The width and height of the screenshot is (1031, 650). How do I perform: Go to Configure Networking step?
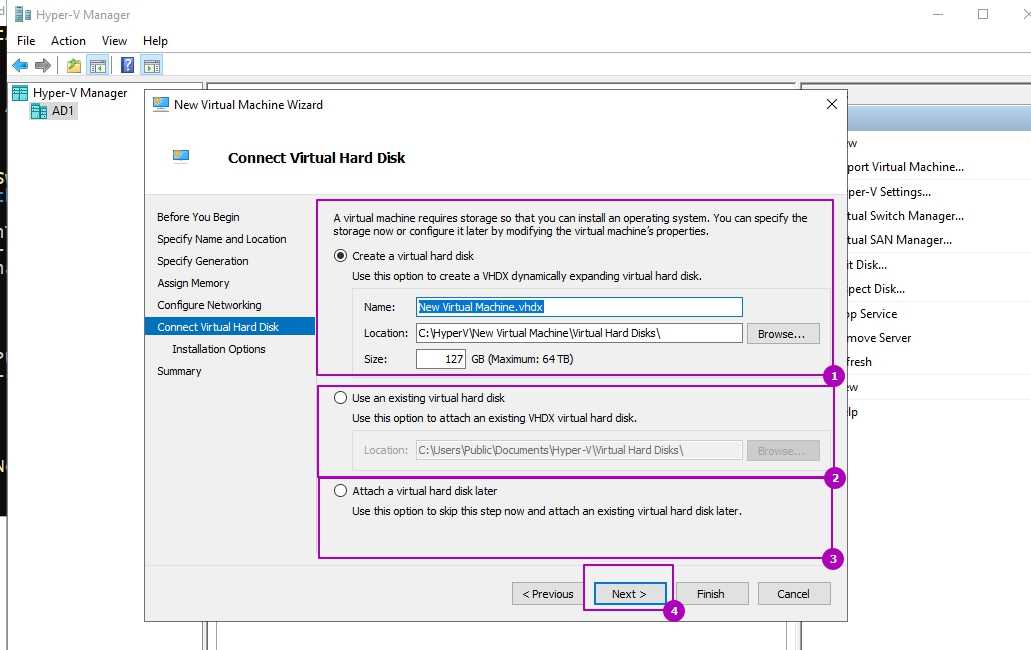click(209, 305)
